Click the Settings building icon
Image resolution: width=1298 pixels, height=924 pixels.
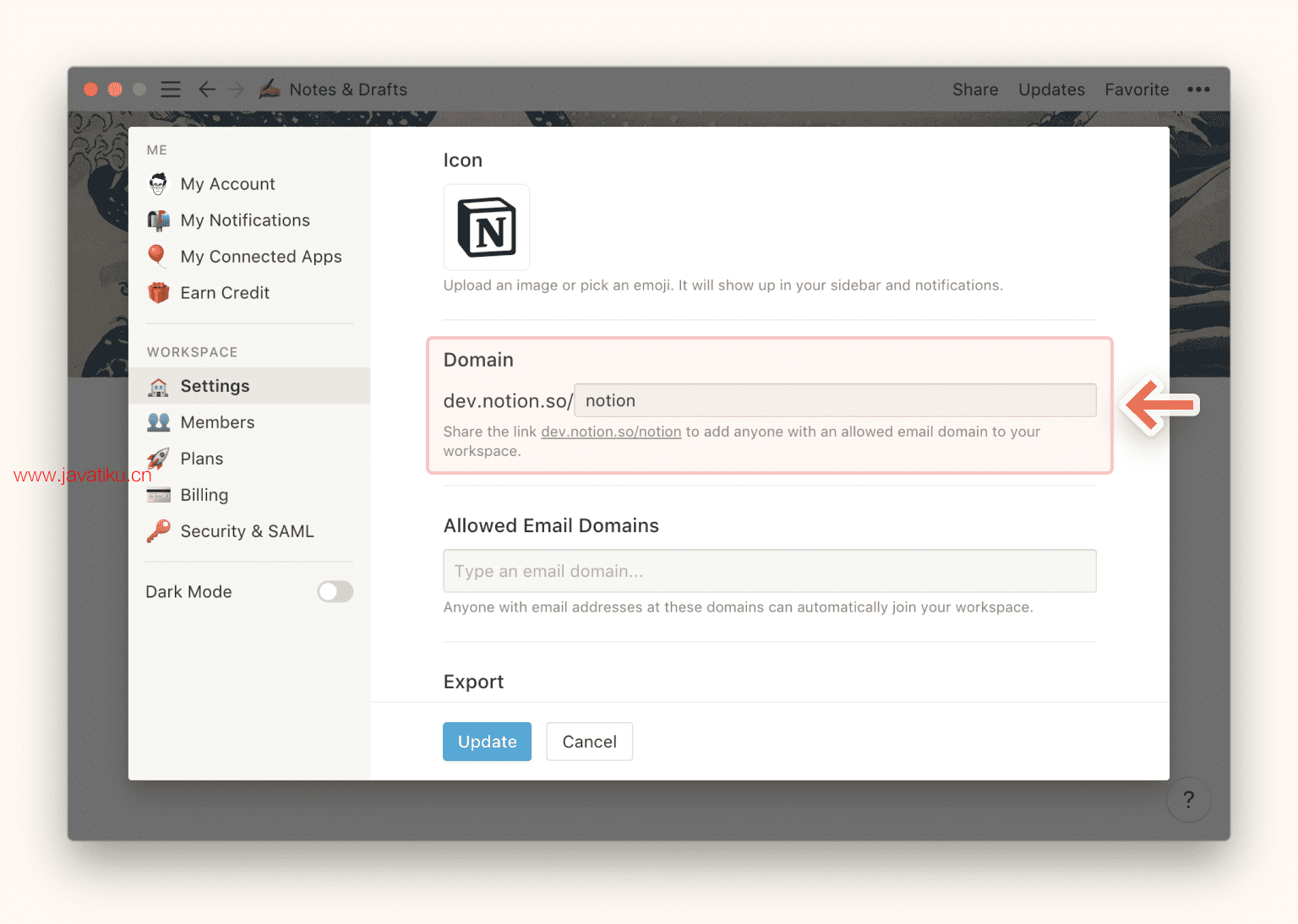pyautogui.click(x=158, y=386)
